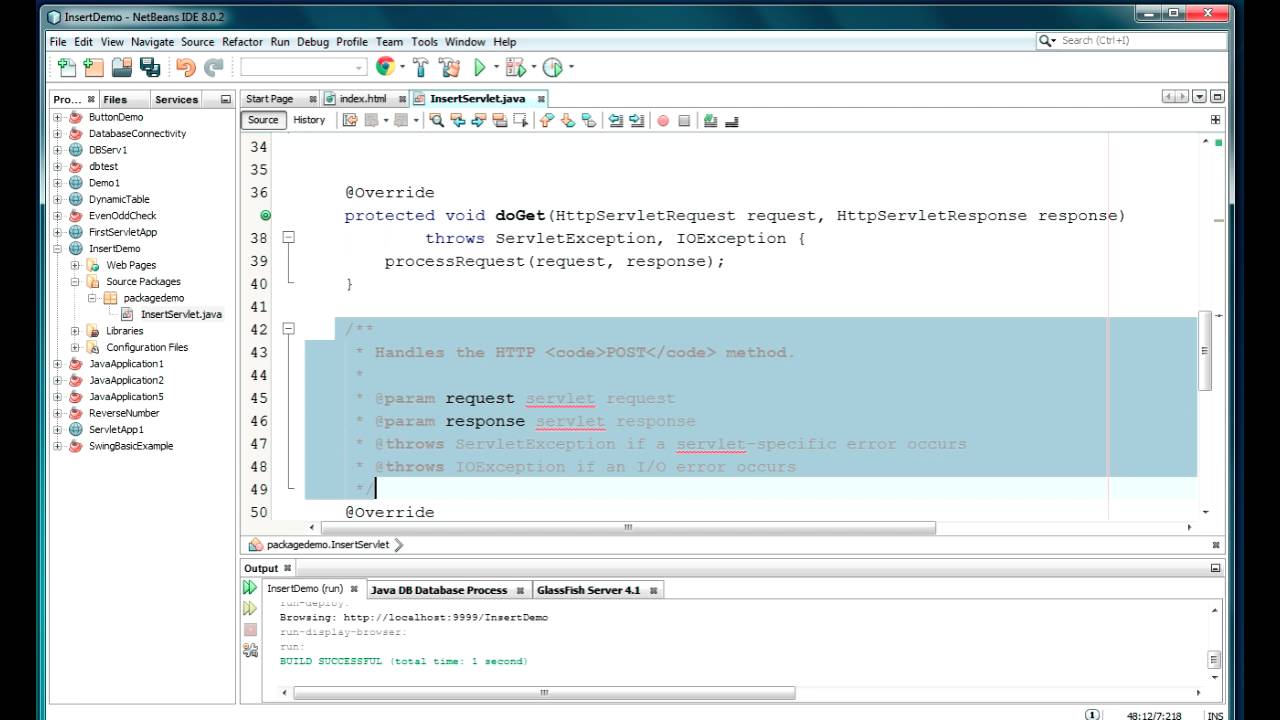Select InsertServlet.java in project tree
This screenshot has width=1280, height=720.
click(181, 314)
